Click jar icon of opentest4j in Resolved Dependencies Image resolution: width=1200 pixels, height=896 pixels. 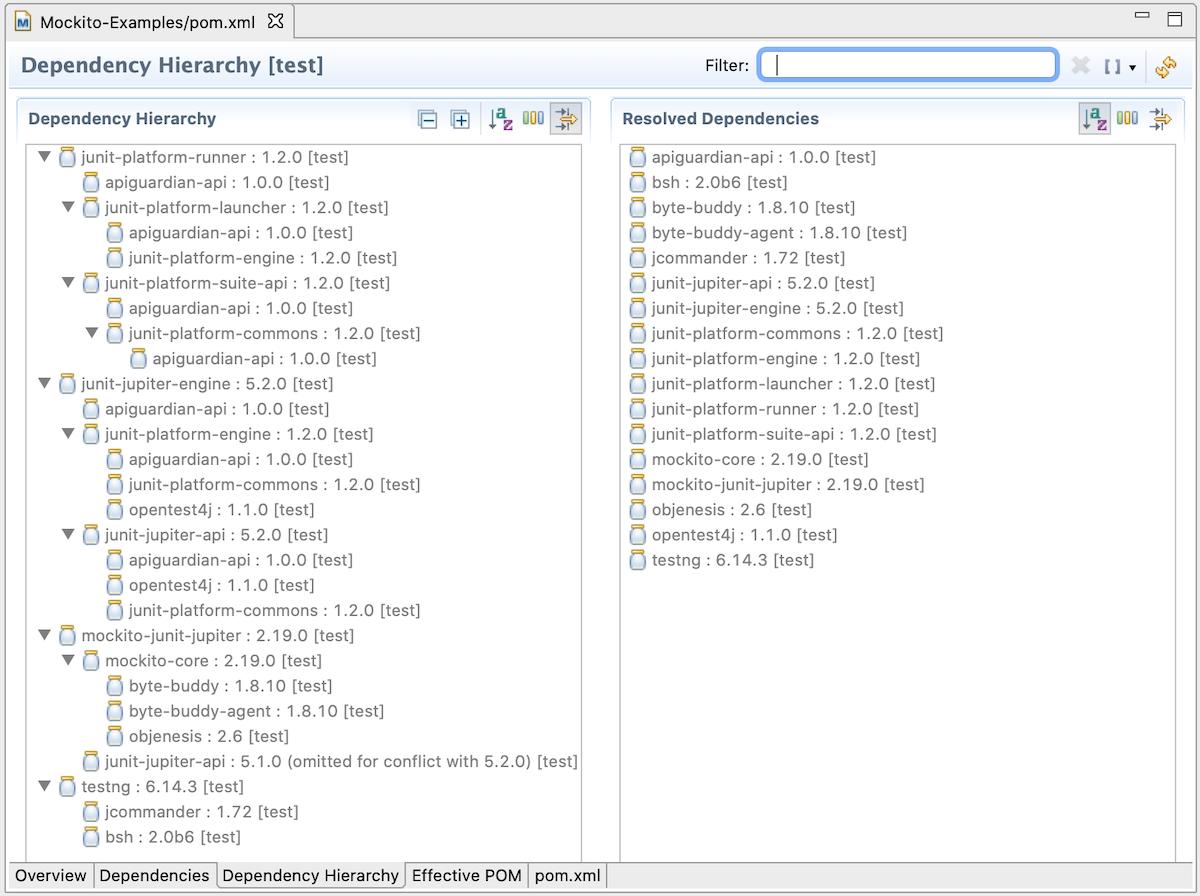(x=638, y=535)
